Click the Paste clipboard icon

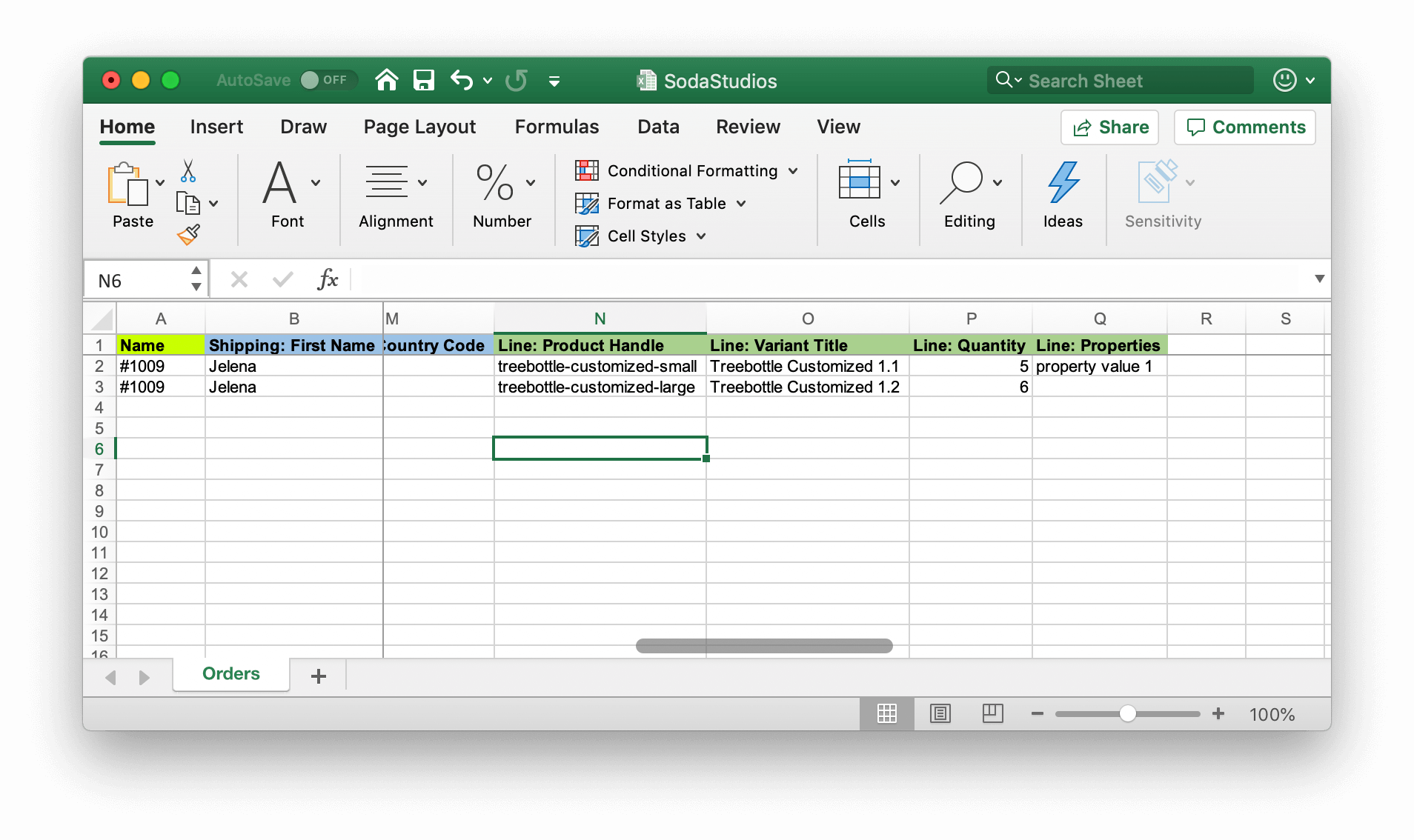(127, 184)
